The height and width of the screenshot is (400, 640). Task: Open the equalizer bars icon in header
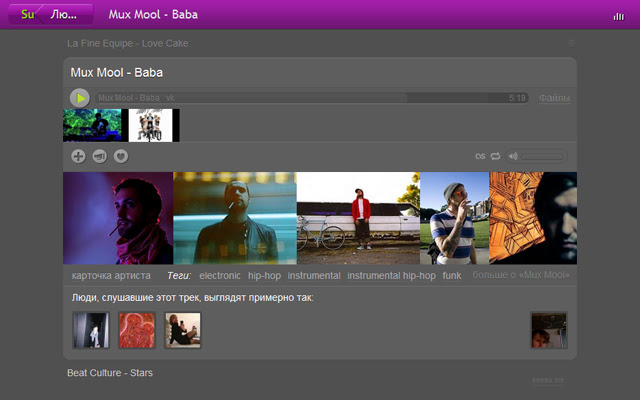[x=619, y=16]
